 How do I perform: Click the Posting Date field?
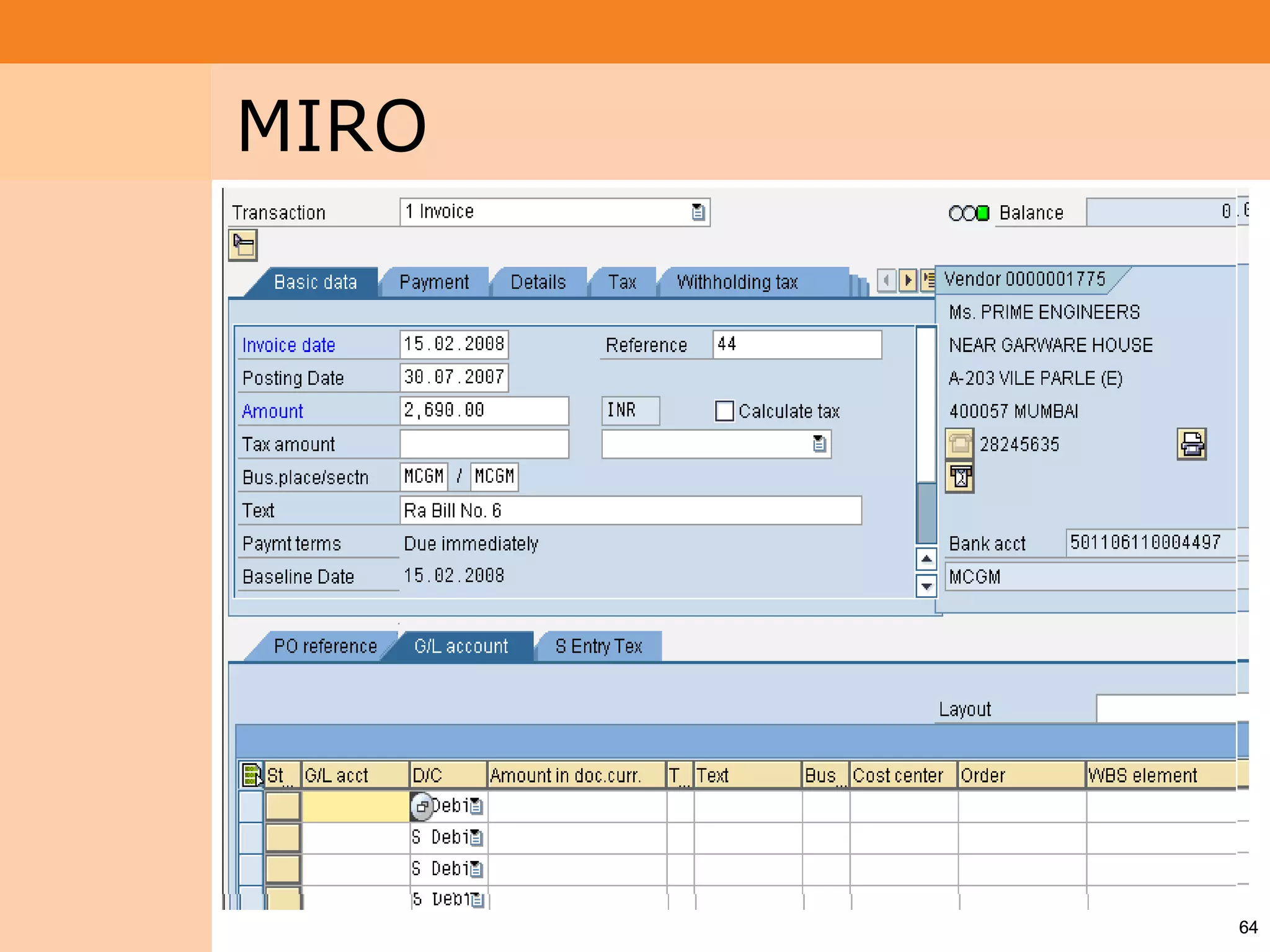click(x=454, y=377)
